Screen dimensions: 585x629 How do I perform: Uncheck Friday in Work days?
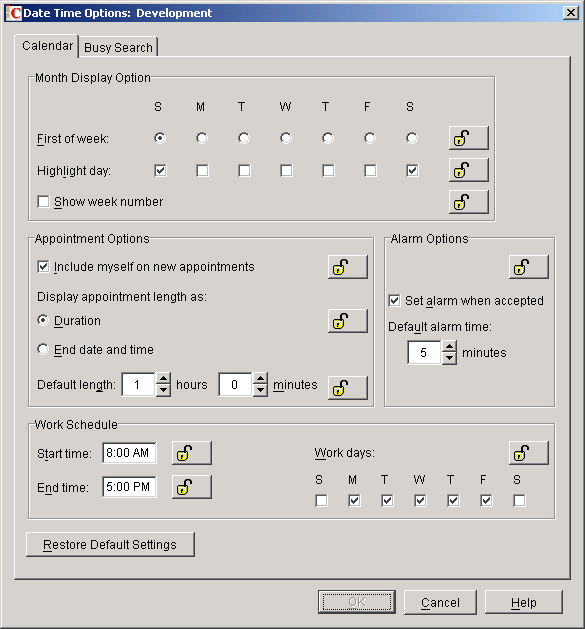[486, 501]
